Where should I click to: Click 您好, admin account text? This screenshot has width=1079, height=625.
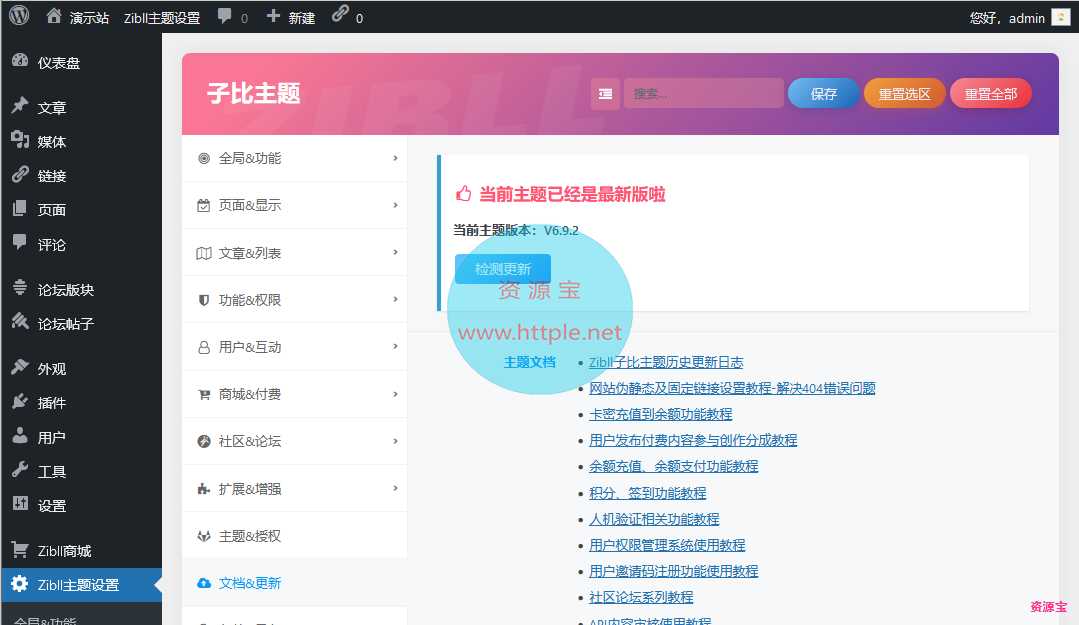click(x=1007, y=18)
